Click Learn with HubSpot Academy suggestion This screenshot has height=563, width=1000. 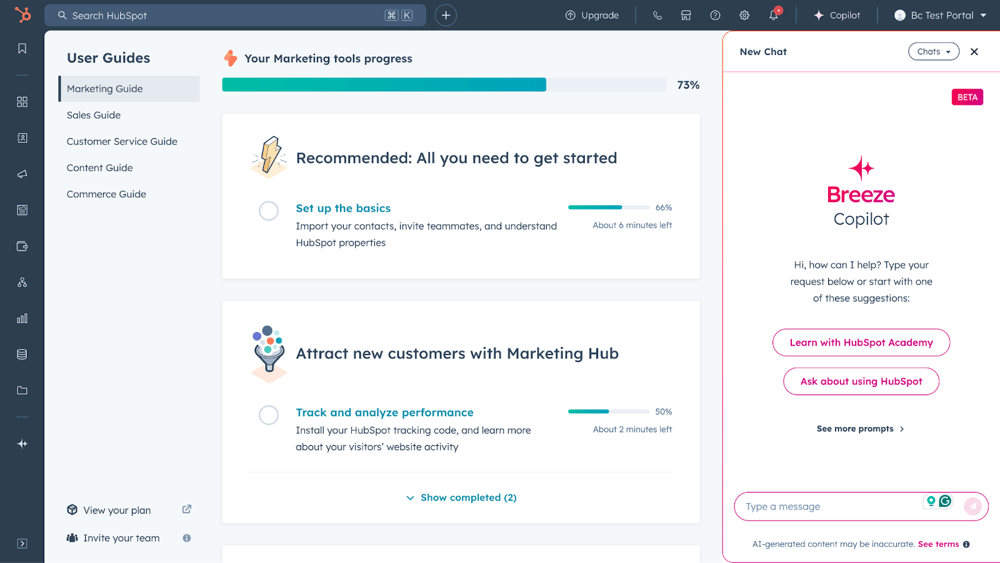(x=861, y=342)
